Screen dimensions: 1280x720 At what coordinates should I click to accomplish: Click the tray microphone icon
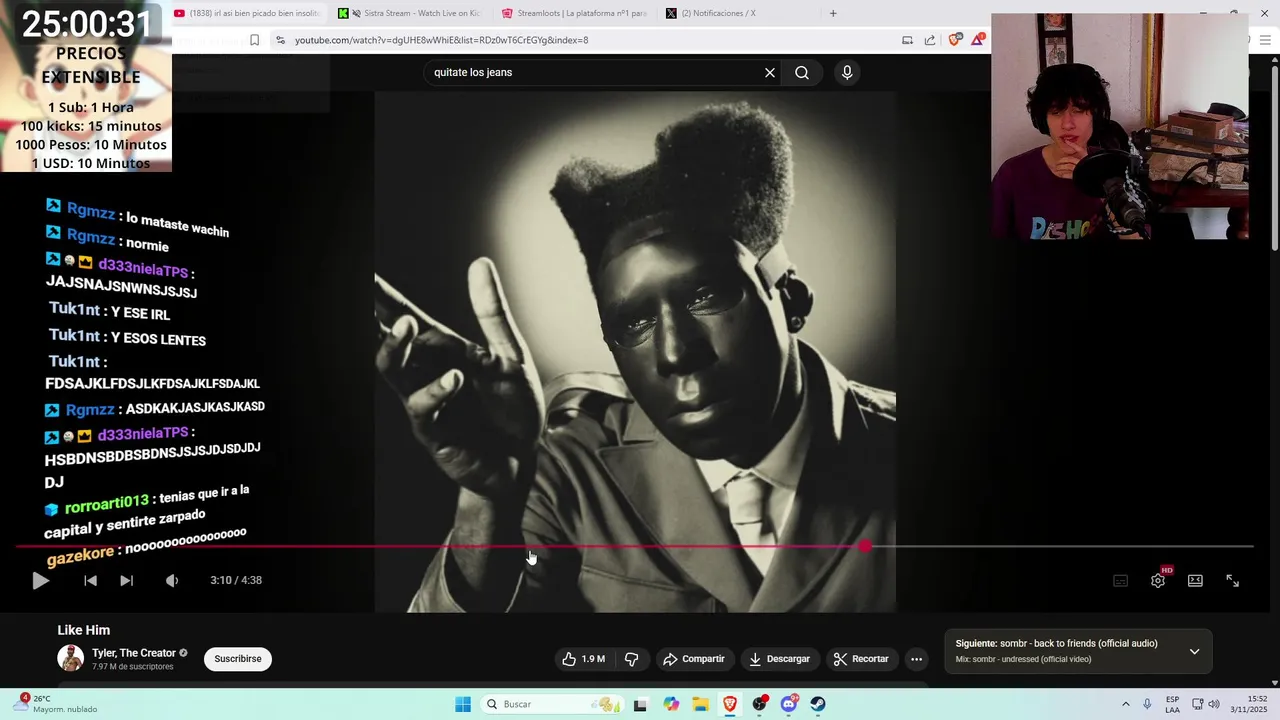point(1147,704)
